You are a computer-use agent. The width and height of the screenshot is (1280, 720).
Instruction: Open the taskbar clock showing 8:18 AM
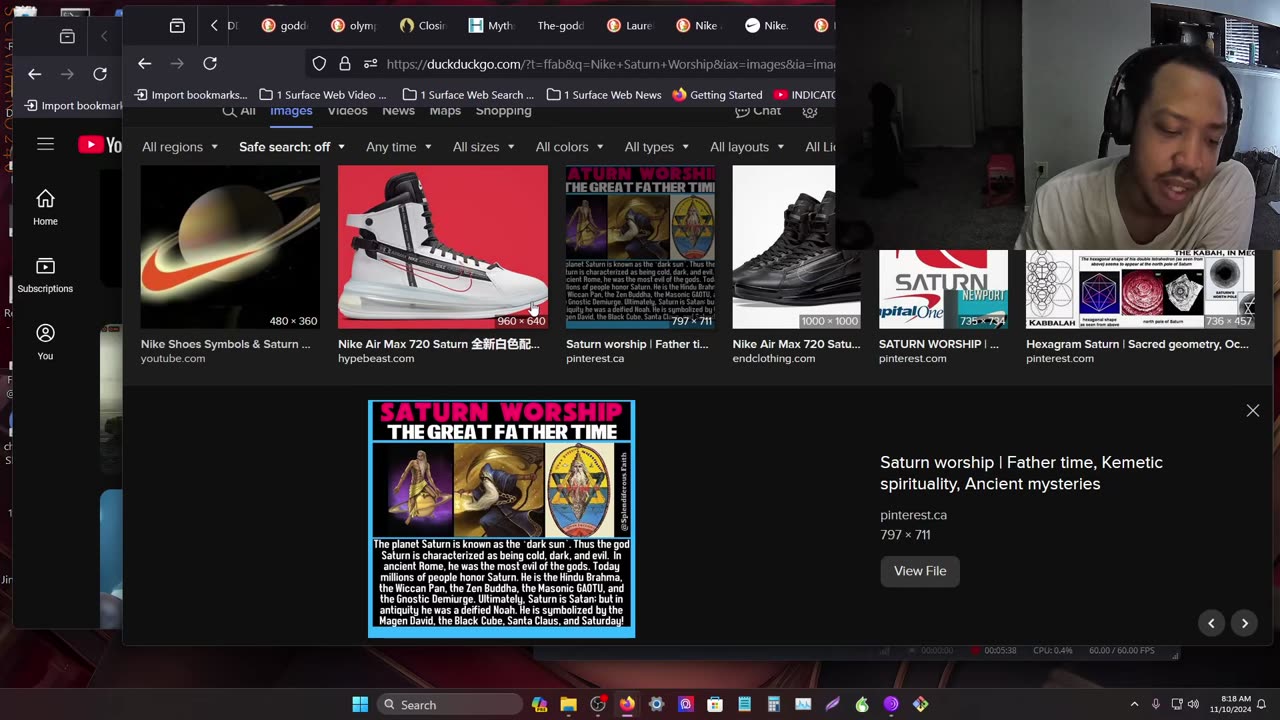click(x=1229, y=704)
